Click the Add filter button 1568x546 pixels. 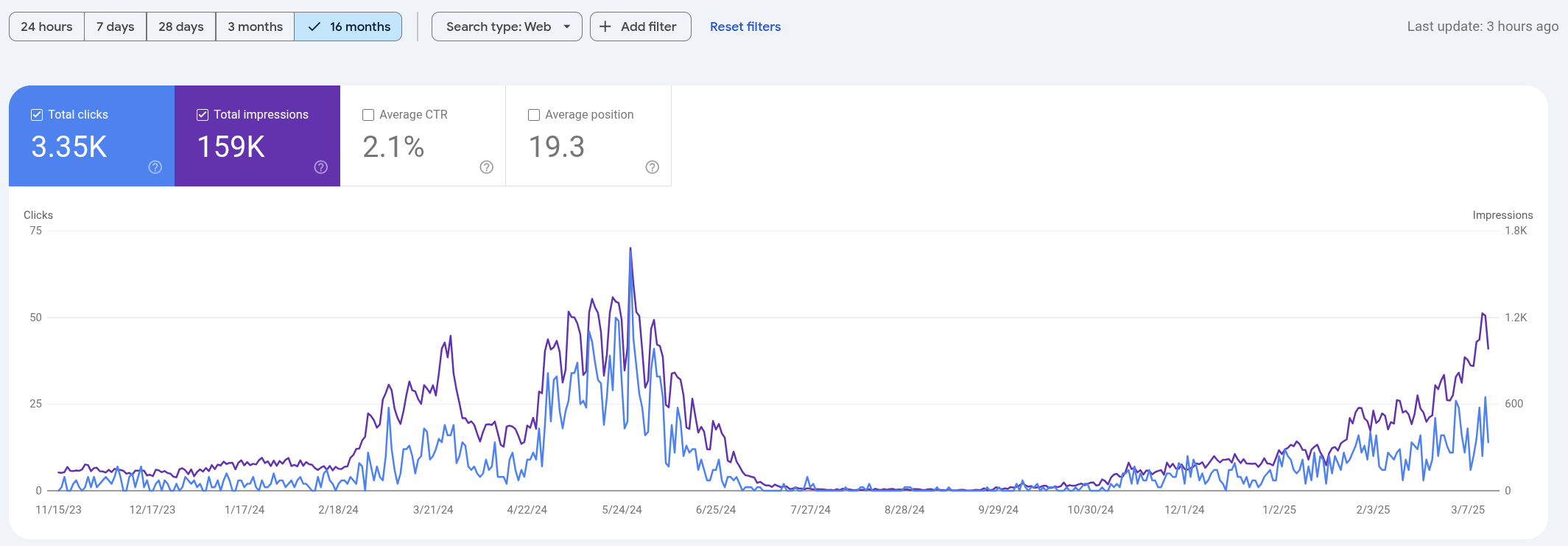click(640, 27)
